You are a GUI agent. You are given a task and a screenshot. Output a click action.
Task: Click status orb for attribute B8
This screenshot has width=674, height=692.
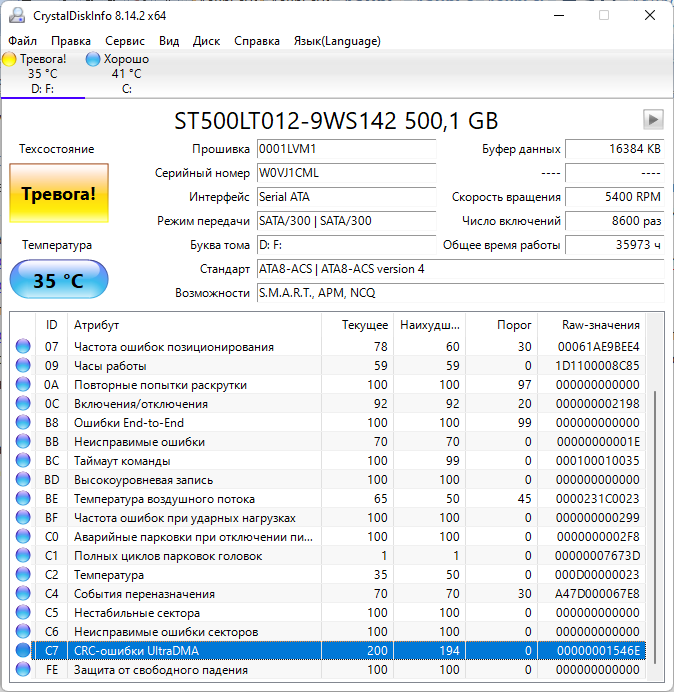pos(23,422)
